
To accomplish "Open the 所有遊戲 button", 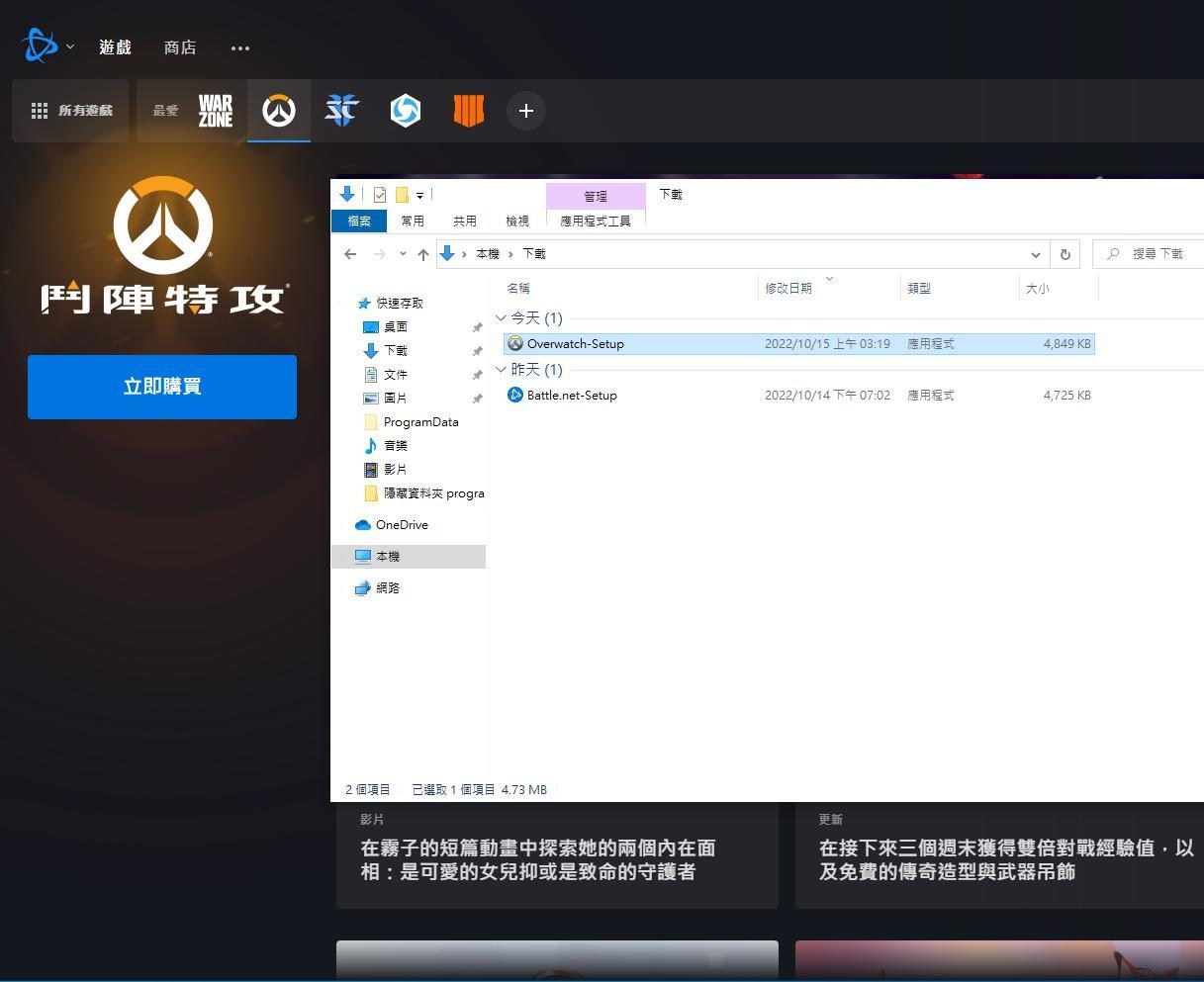I will coord(71,111).
